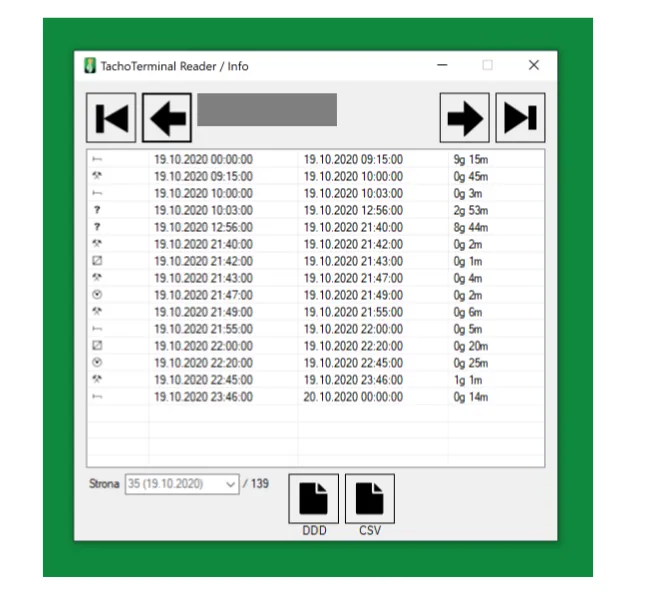This screenshot has width=655, height=616.
Task: Go to previous page arrow
Action: click(x=167, y=118)
